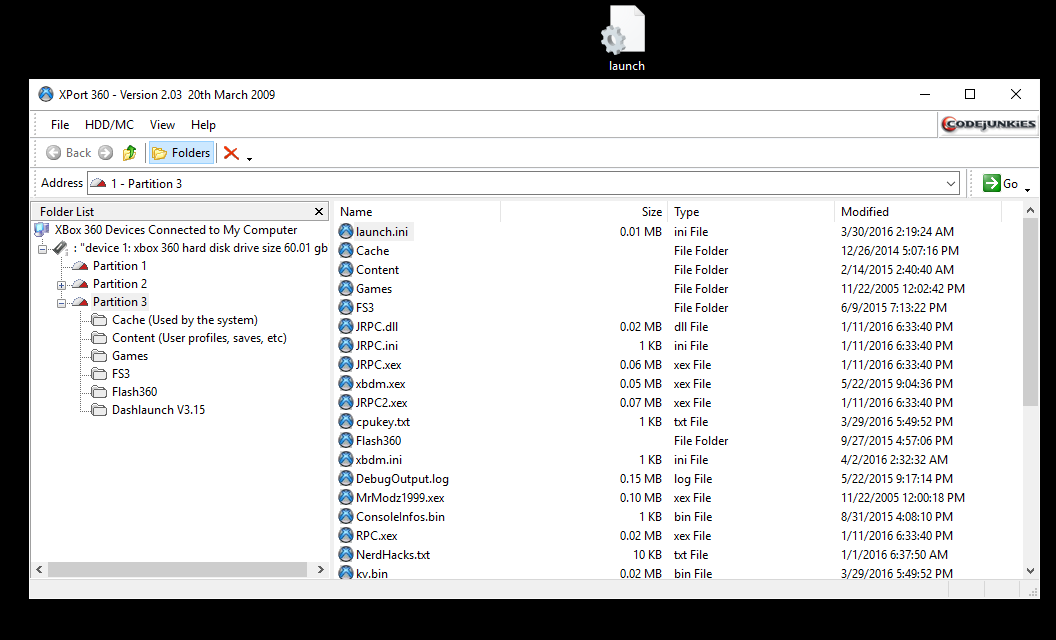Select XBox 360 Devices root node

pos(176,230)
